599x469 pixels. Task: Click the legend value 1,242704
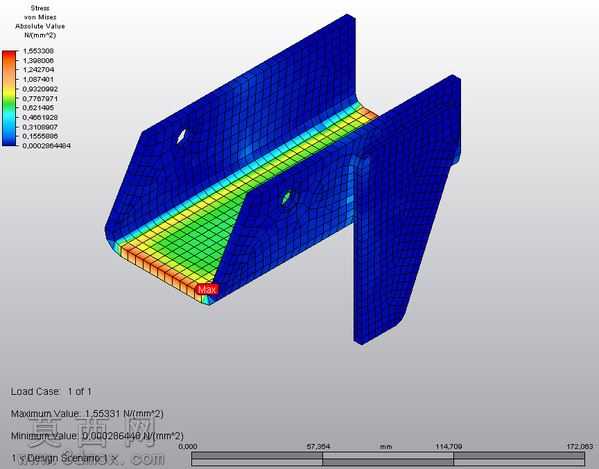pos(38,70)
